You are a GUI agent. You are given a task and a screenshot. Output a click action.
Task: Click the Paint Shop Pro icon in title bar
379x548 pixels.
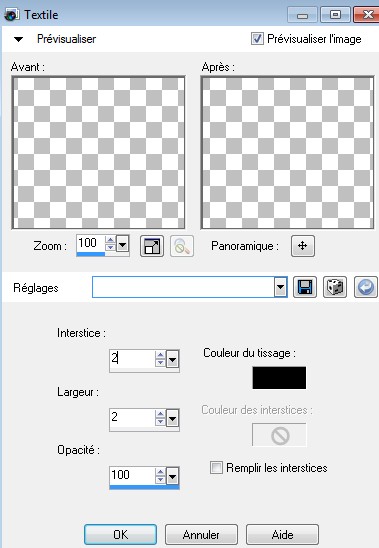(x=11, y=15)
